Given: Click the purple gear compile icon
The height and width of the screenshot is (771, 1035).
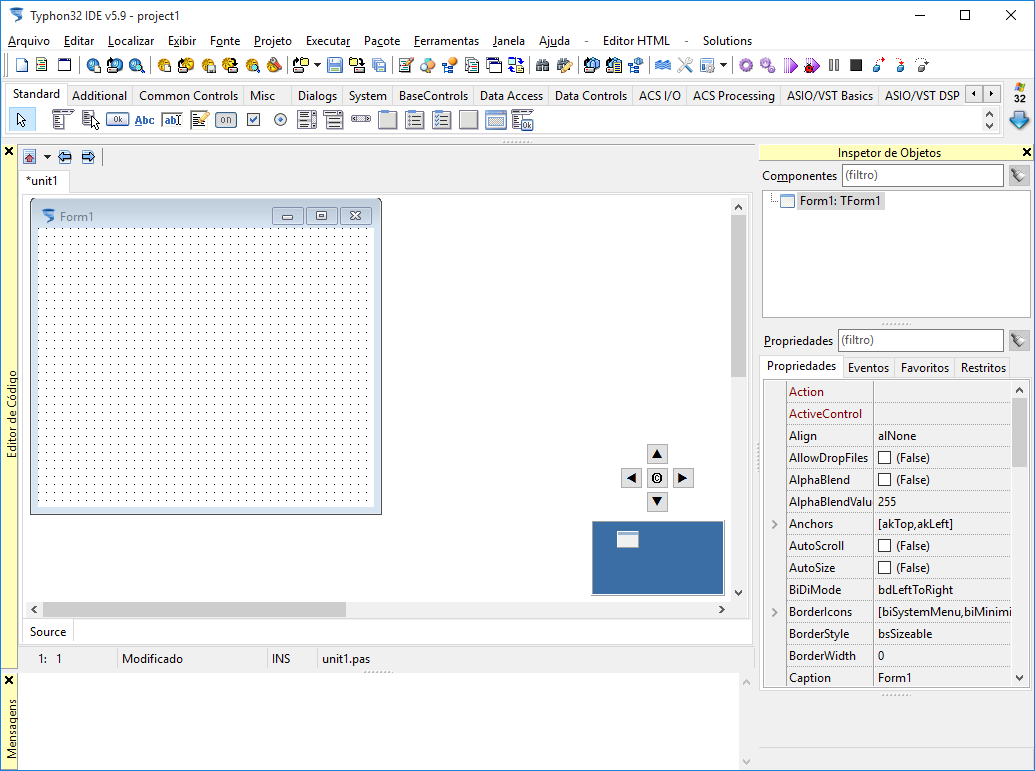Looking at the screenshot, I should (x=746, y=65).
